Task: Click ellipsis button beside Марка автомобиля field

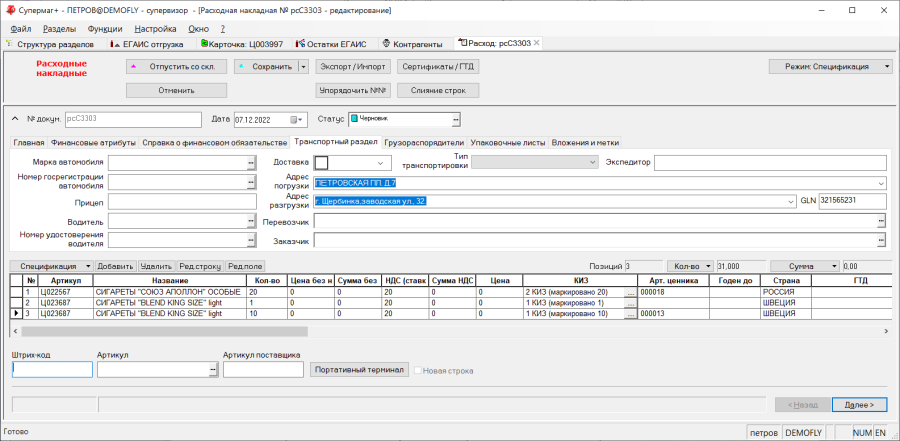Action: 251,163
